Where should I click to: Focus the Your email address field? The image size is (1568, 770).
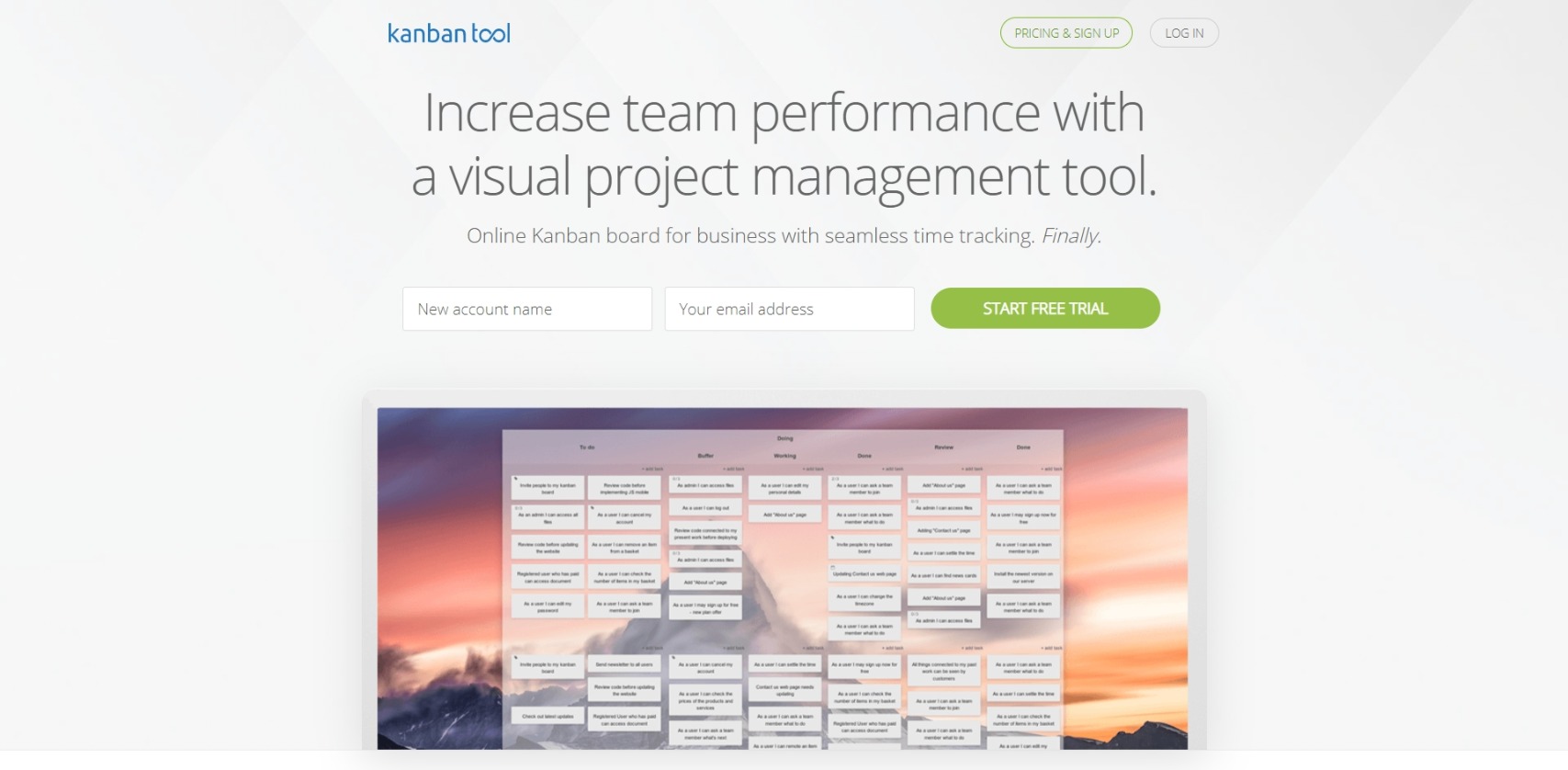[x=789, y=309]
